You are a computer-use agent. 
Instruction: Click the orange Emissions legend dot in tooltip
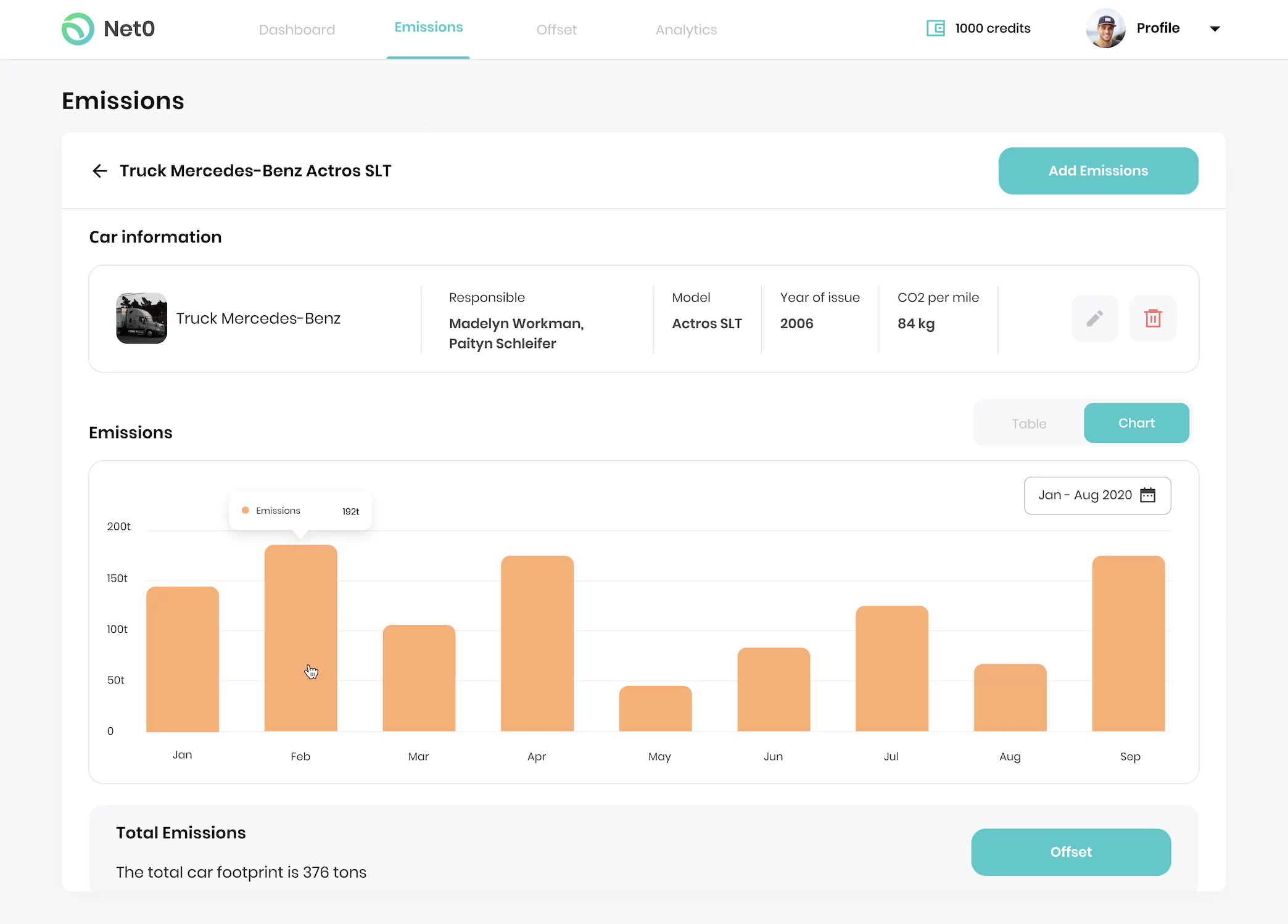[245, 510]
